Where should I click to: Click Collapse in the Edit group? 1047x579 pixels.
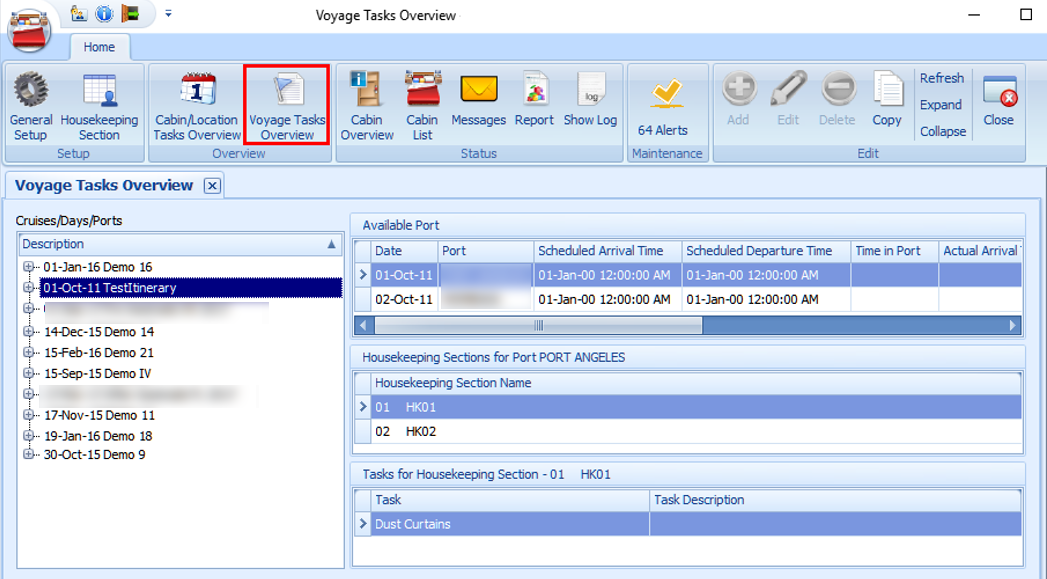pyautogui.click(x=943, y=132)
